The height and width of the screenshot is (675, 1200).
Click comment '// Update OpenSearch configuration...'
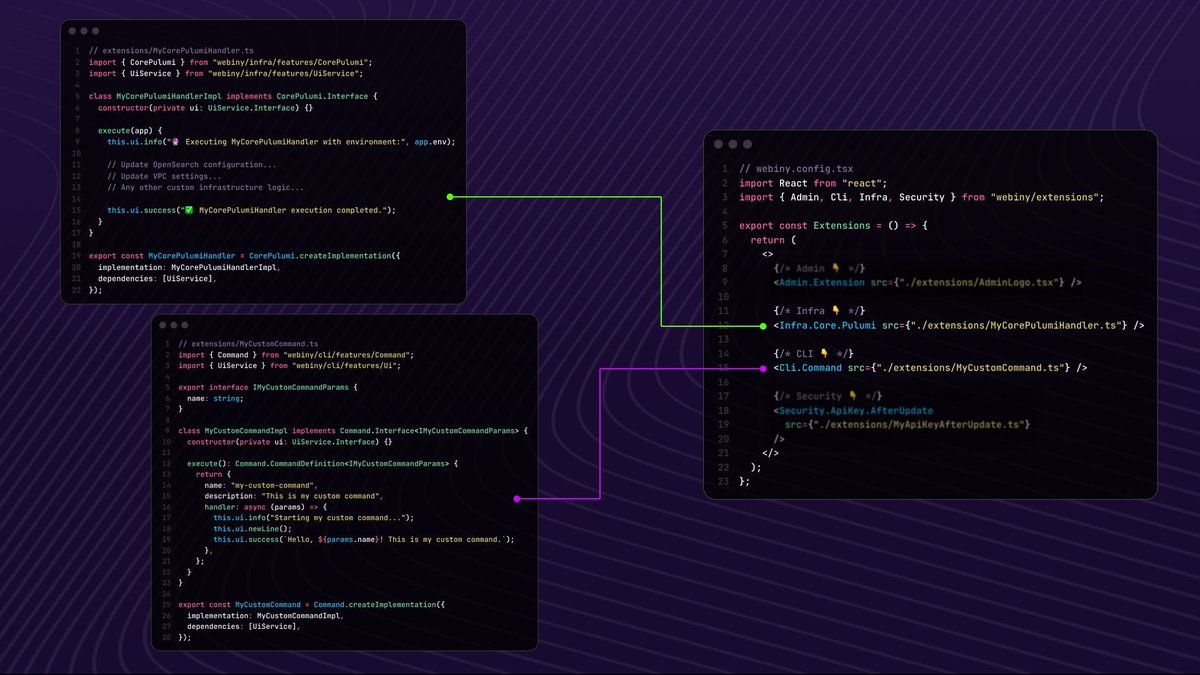point(192,164)
